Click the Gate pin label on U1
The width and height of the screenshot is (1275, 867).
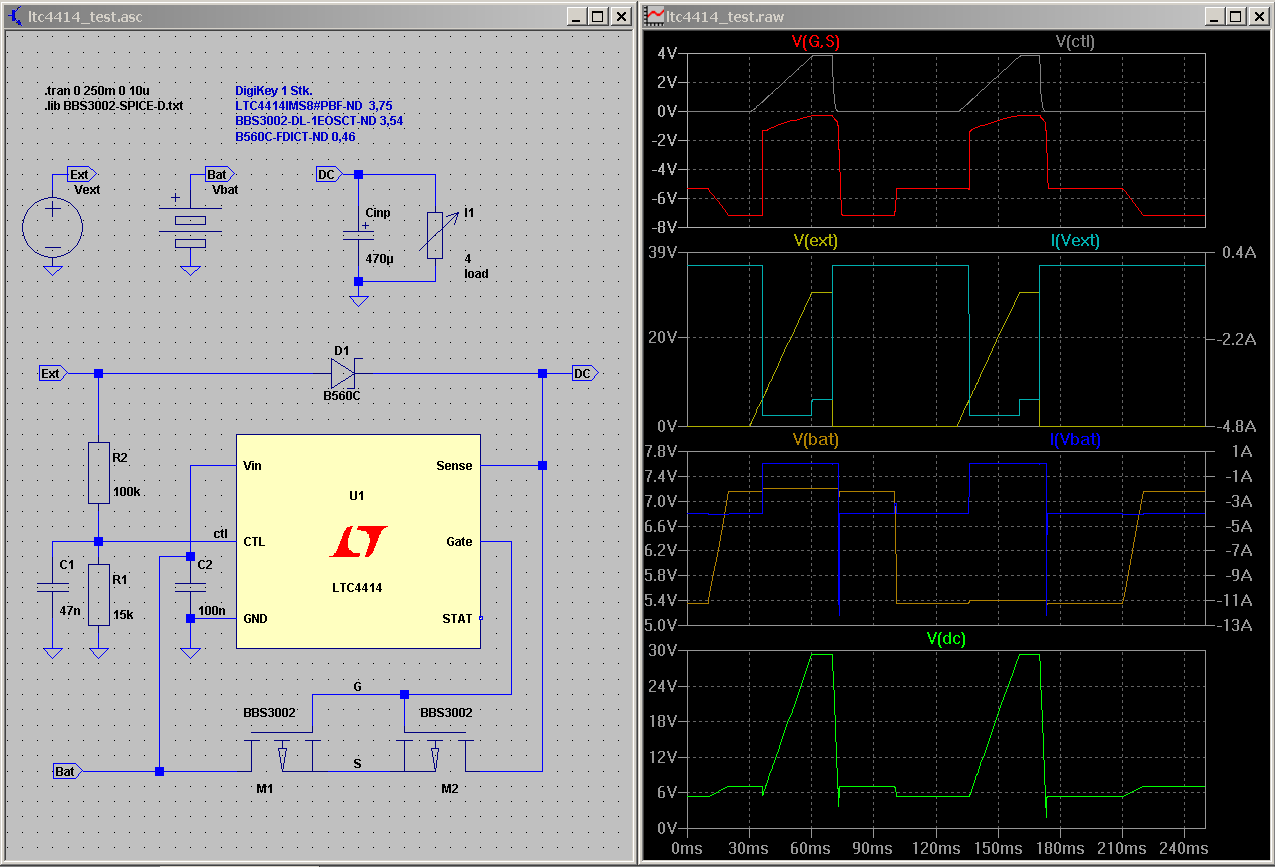(459, 542)
